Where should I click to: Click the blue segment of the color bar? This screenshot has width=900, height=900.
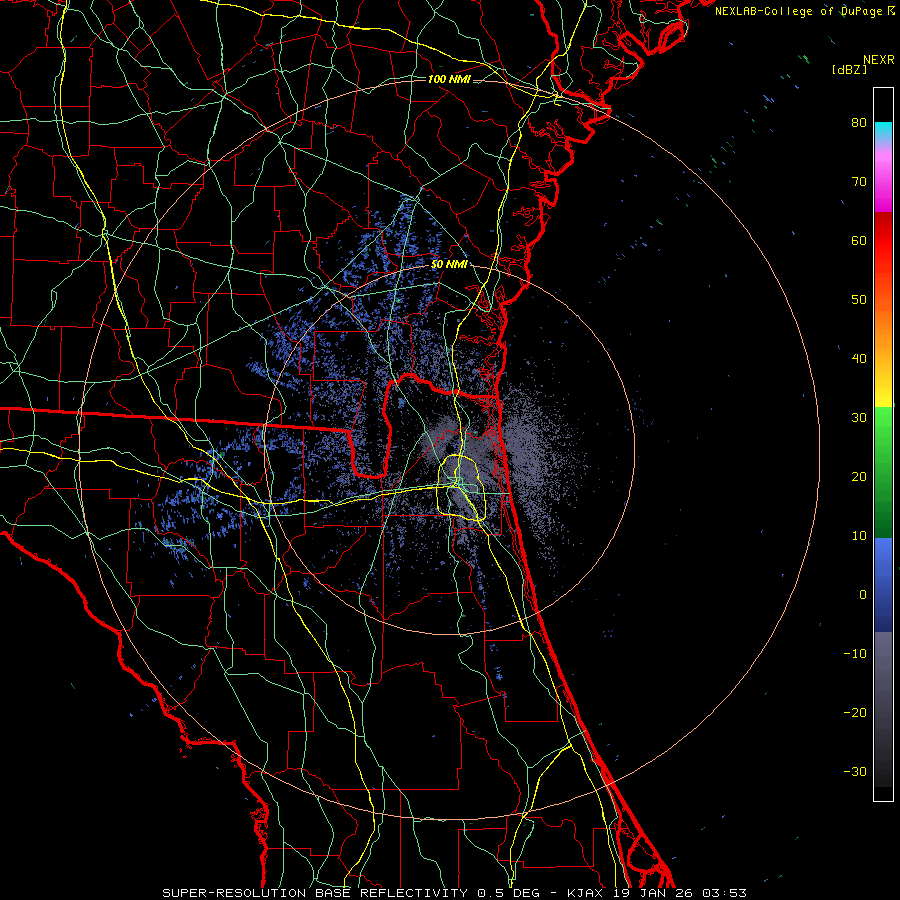pyautogui.click(x=883, y=585)
